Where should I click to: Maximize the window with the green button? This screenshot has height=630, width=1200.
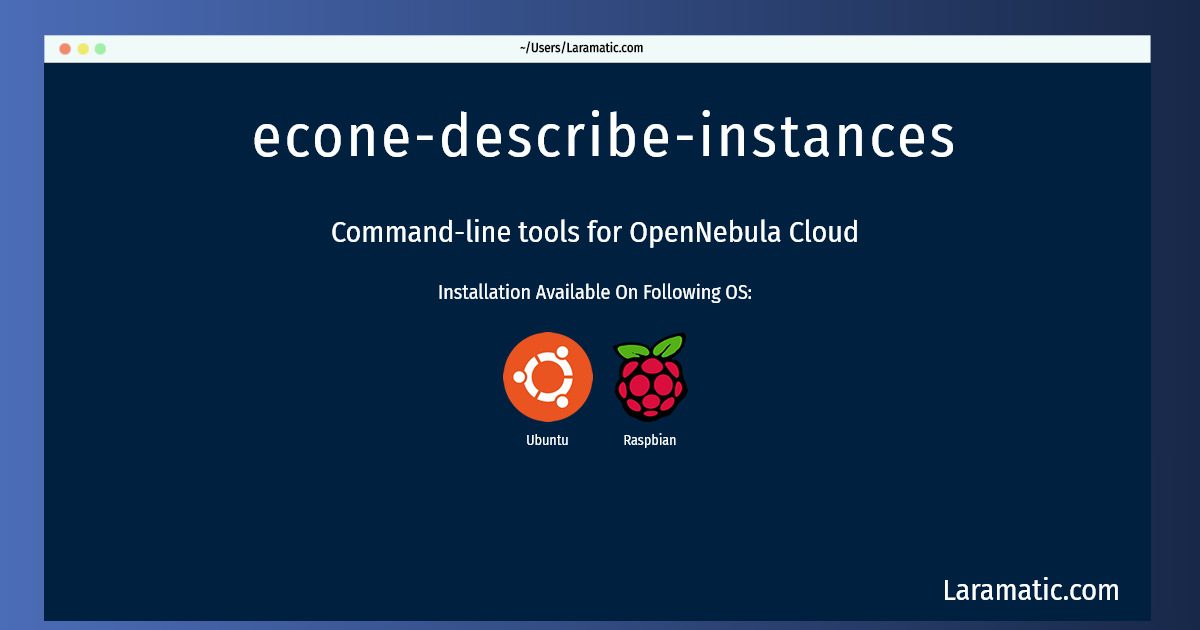pyautogui.click(x=100, y=48)
